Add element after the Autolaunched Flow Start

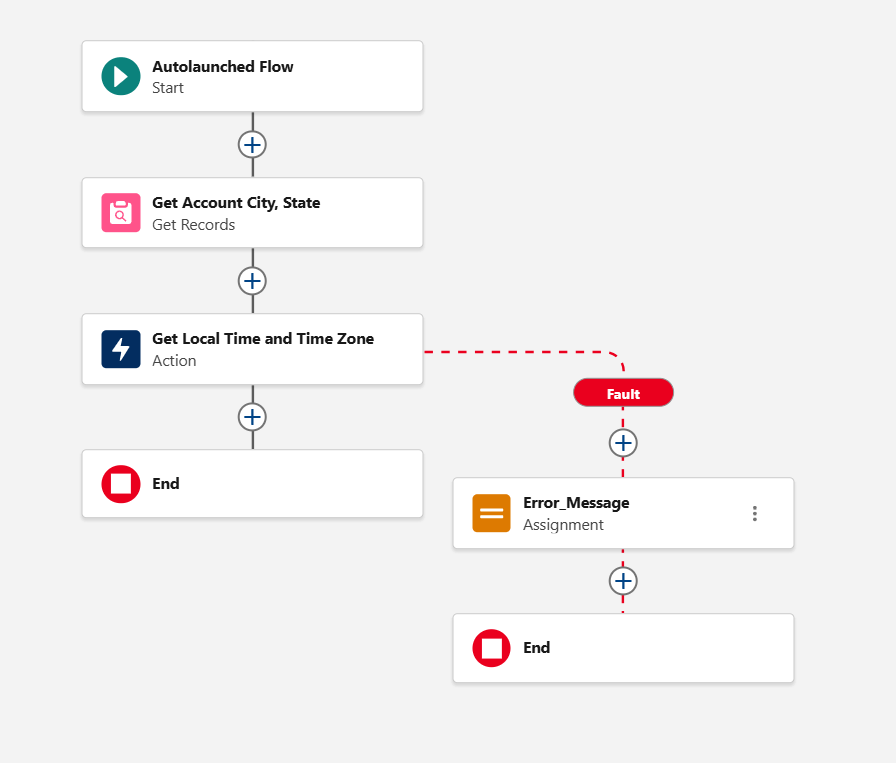pyautogui.click(x=252, y=145)
